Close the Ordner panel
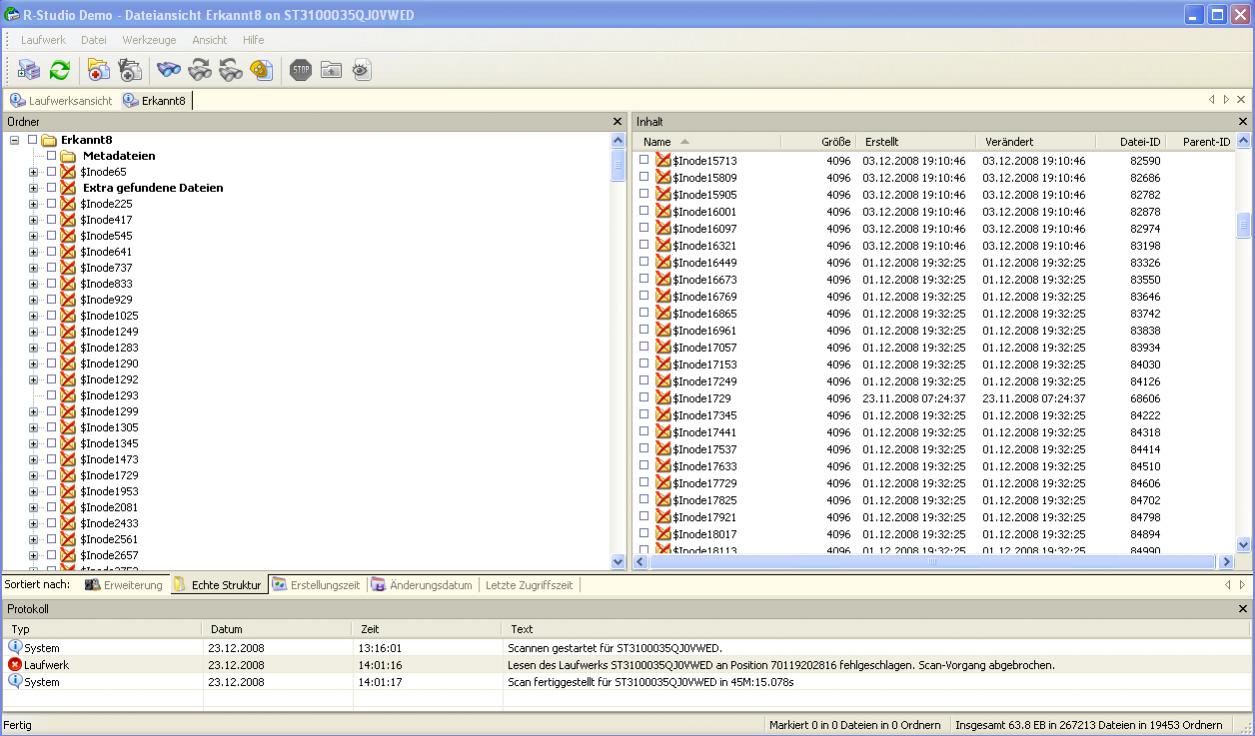This screenshot has height=736, width=1255. point(617,121)
